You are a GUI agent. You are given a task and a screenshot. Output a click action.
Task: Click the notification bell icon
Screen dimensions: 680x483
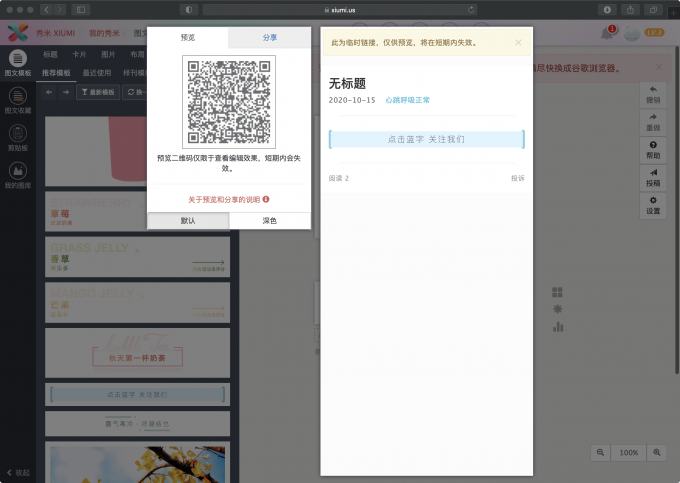click(607, 34)
